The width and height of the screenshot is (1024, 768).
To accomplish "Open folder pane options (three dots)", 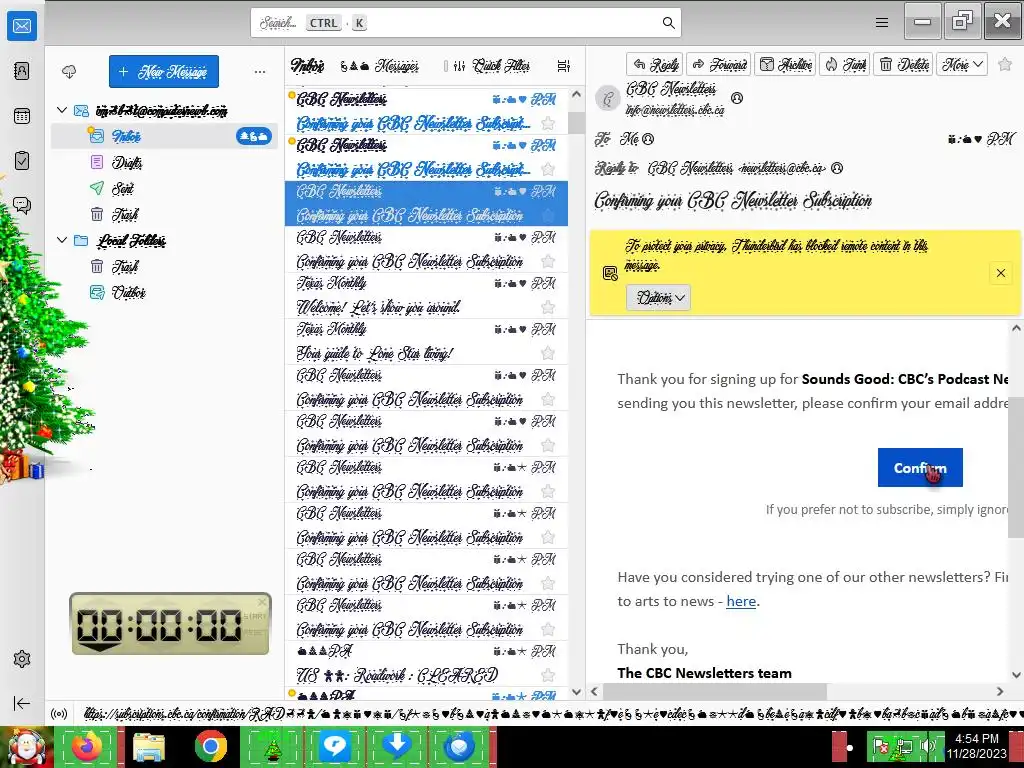I will 260,71.
